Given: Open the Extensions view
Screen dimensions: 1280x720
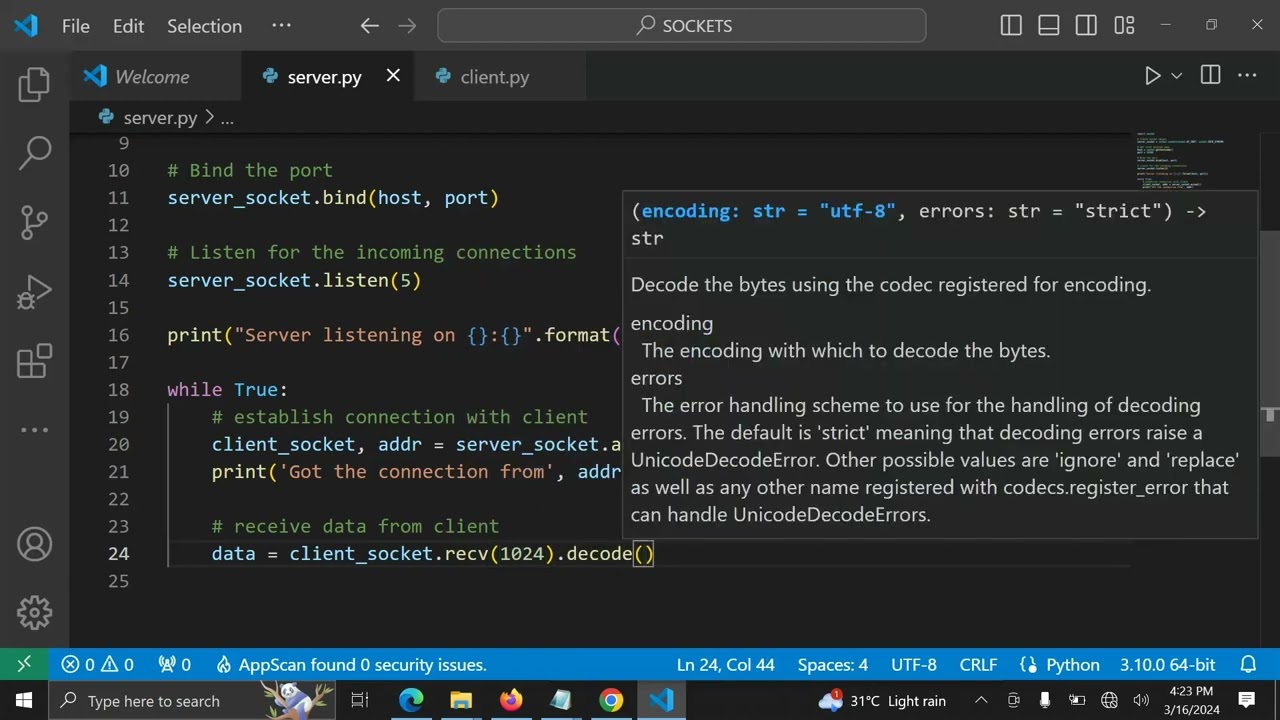Looking at the screenshot, I should (34, 361).
